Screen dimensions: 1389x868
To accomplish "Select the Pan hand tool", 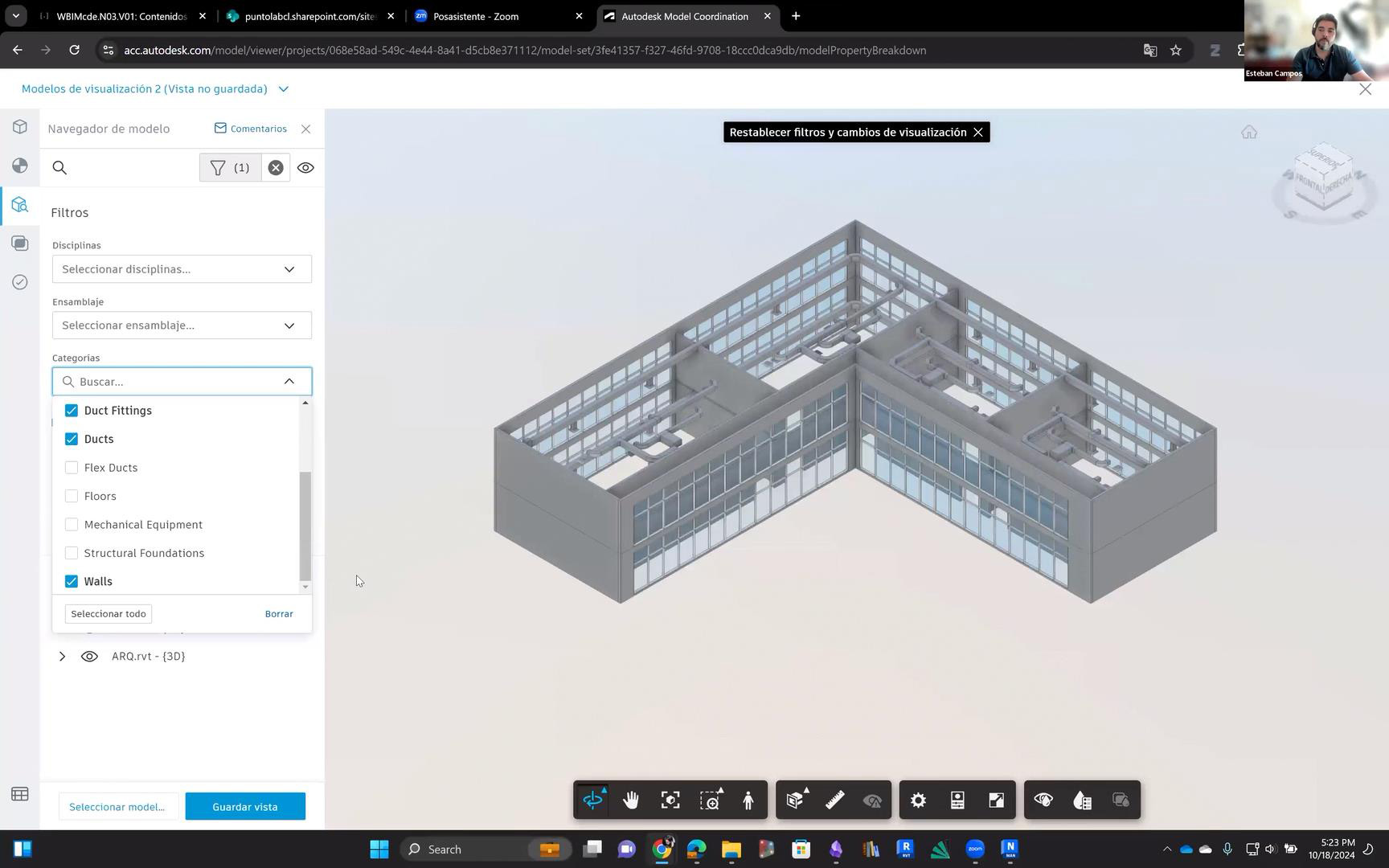I will click(631, 800).
